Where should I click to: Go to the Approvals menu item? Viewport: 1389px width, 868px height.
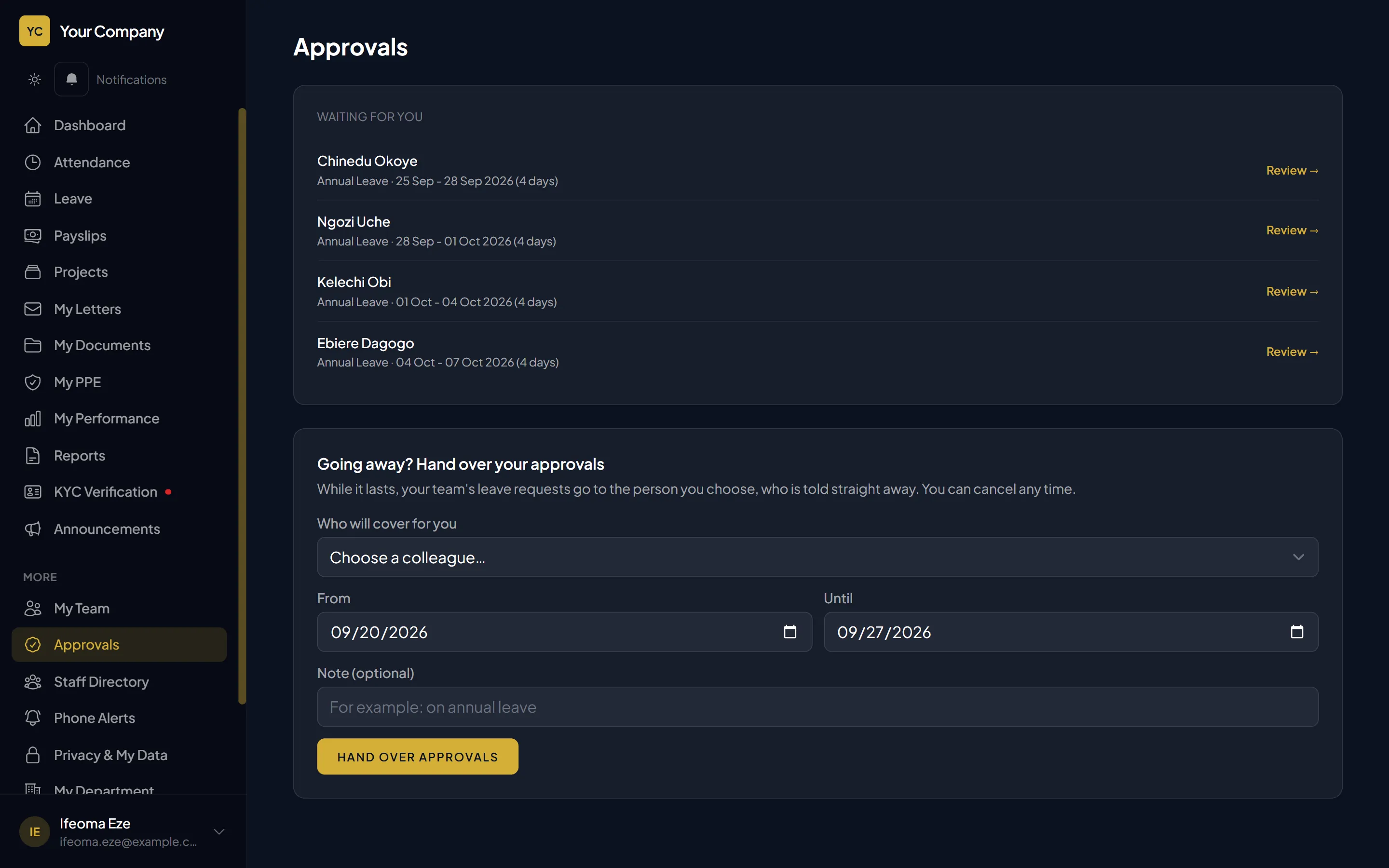(x=119, y=645)
